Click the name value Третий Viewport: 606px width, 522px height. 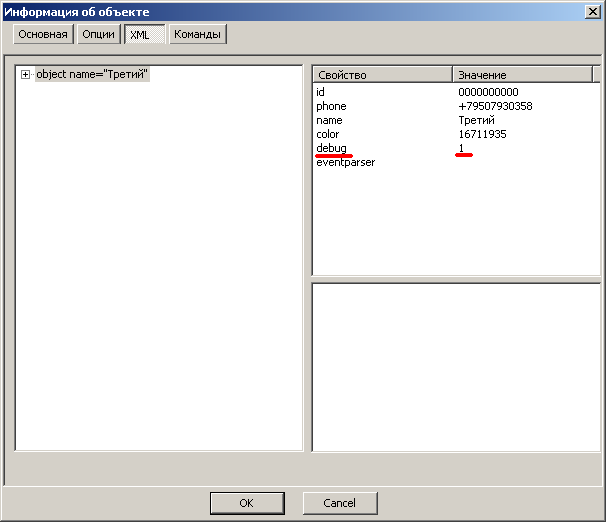[476, 120]
